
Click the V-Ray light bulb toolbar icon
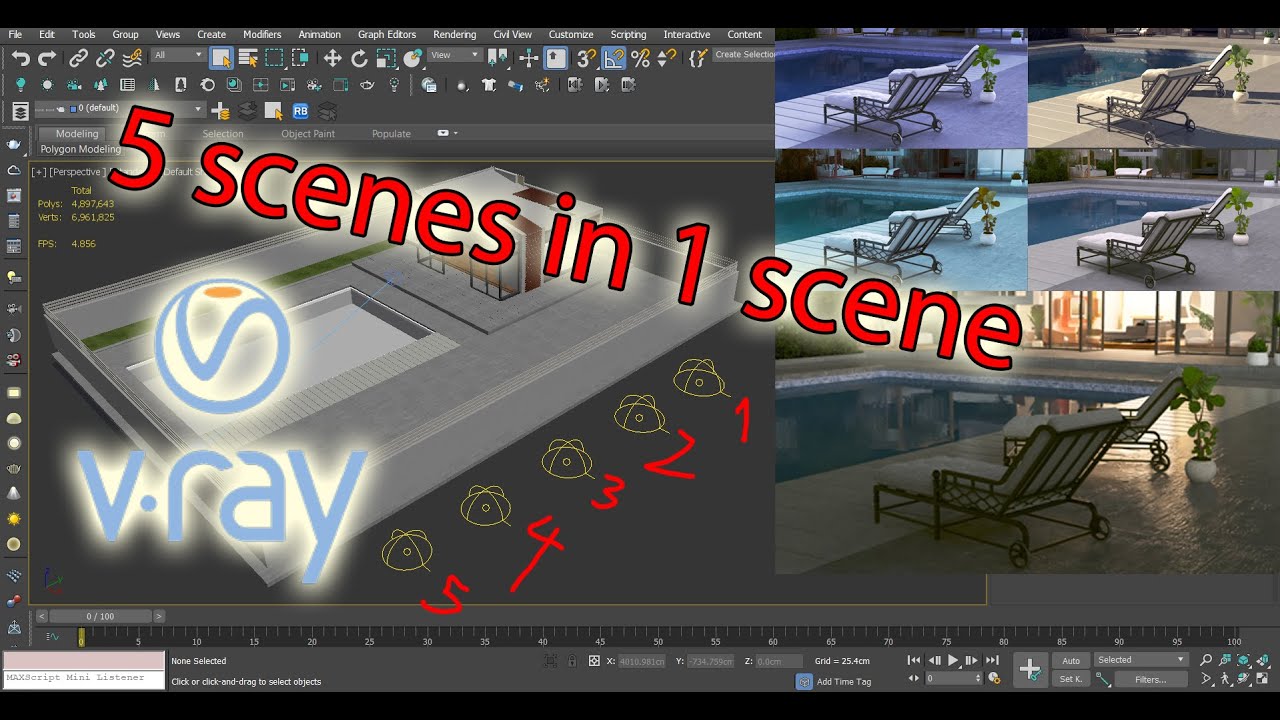[x=20, y=85]
